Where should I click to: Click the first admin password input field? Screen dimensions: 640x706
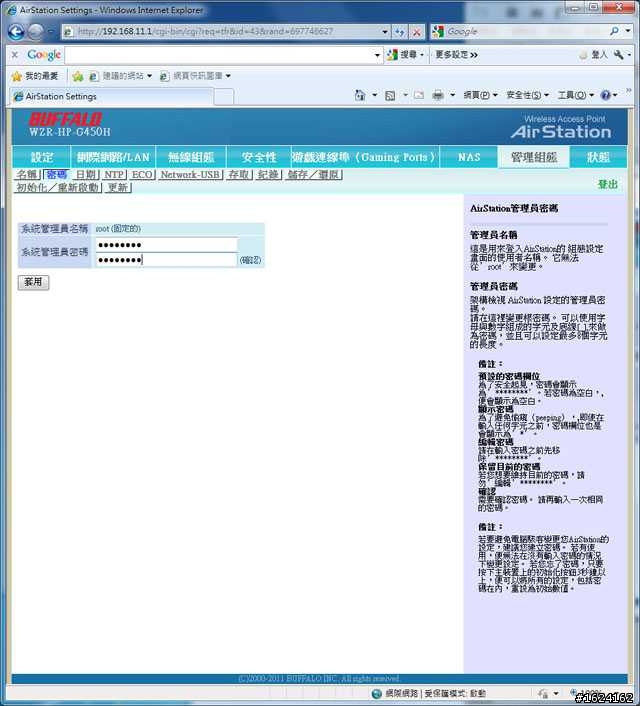(166, 245)
